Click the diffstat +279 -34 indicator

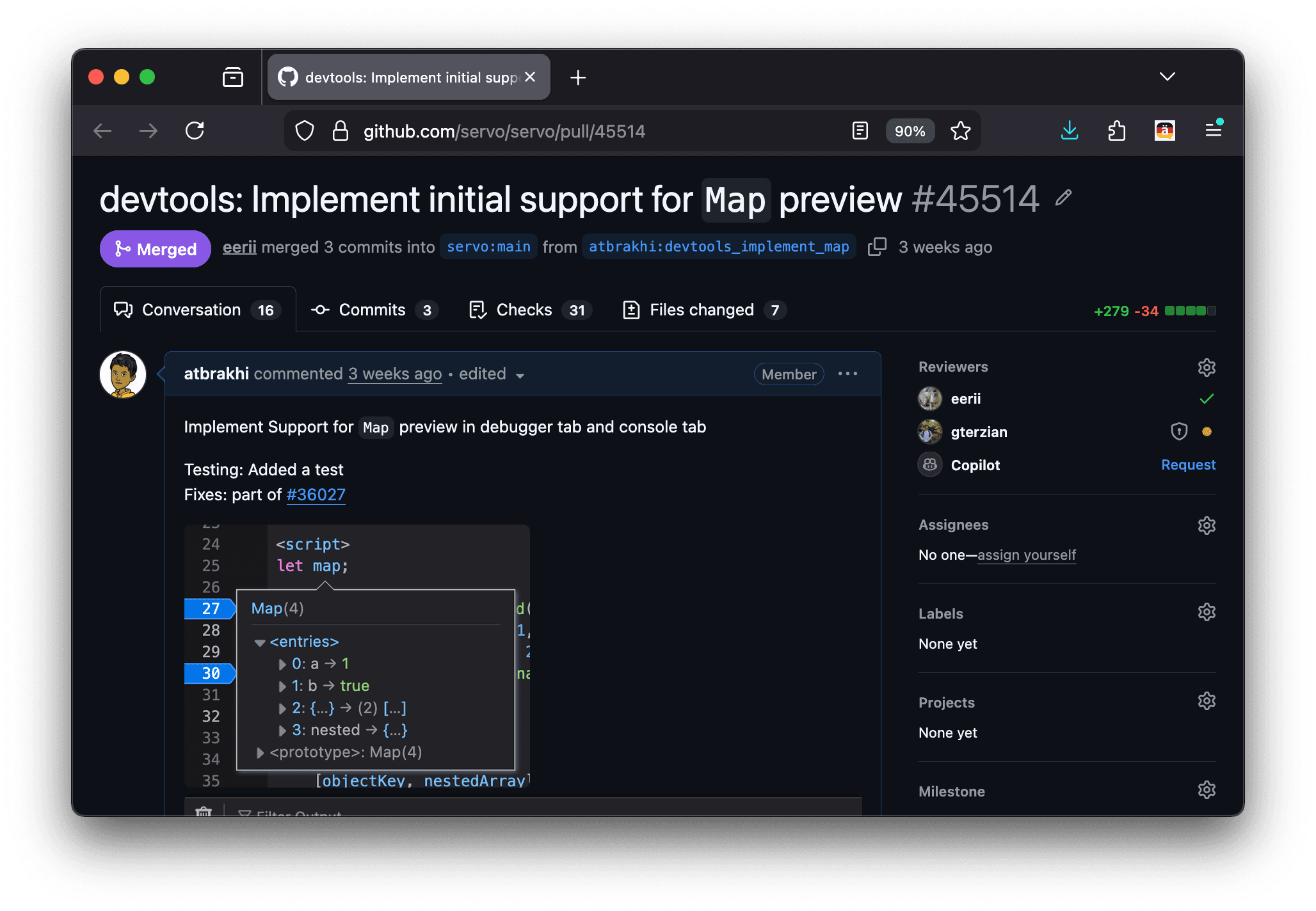(x=1155, y=311)
